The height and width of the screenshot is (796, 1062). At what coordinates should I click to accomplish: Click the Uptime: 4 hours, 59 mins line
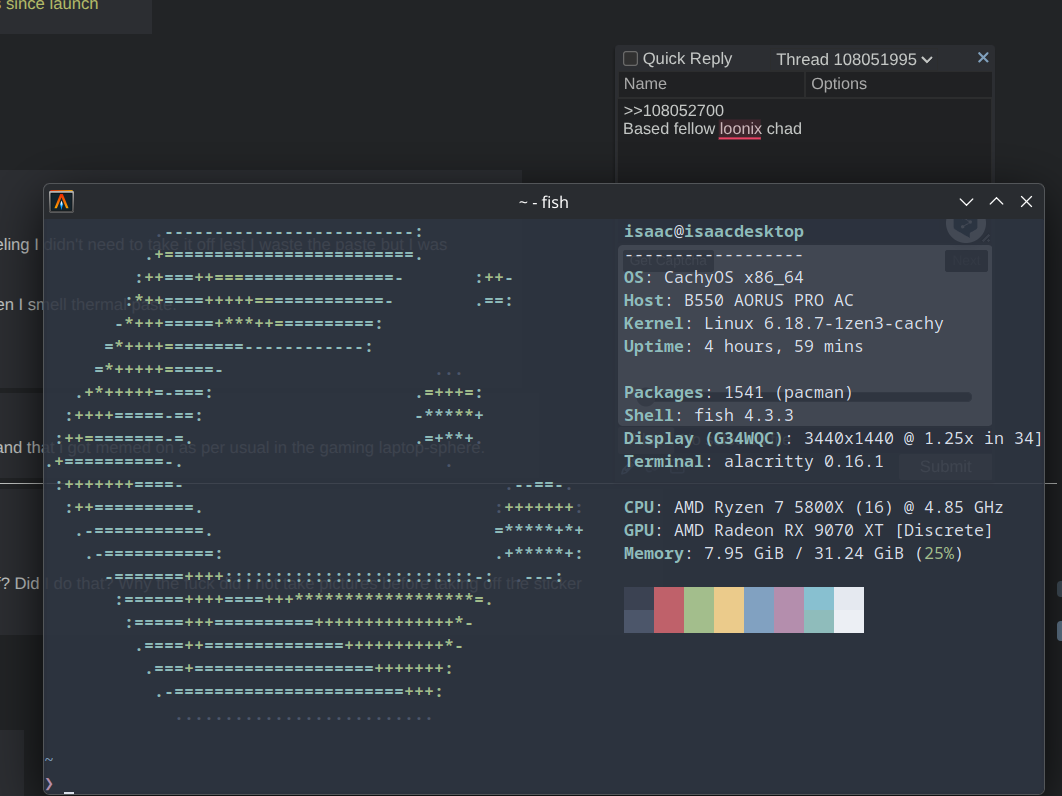744,347
